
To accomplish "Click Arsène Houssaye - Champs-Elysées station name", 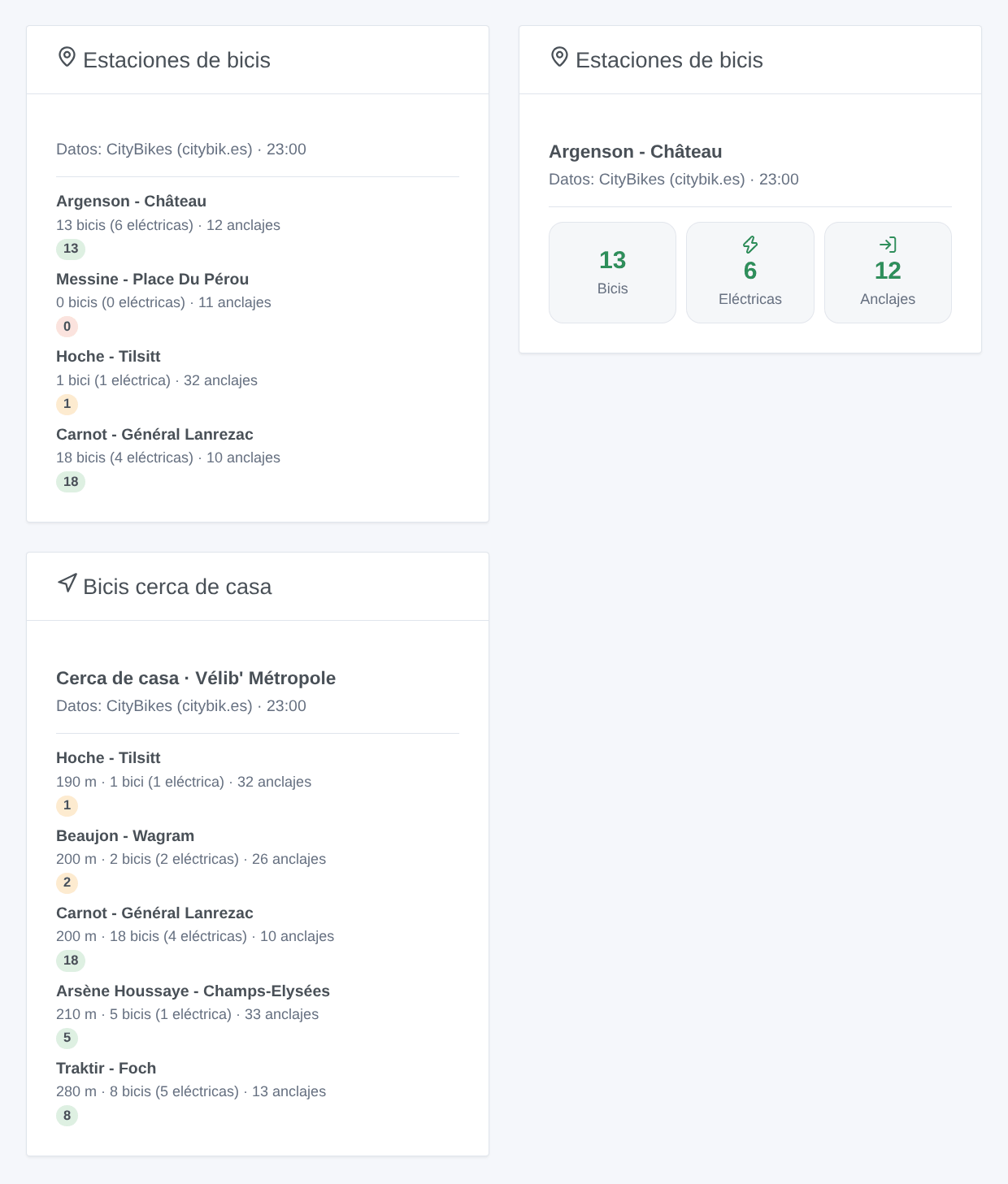I will click(x=193, y=991).
